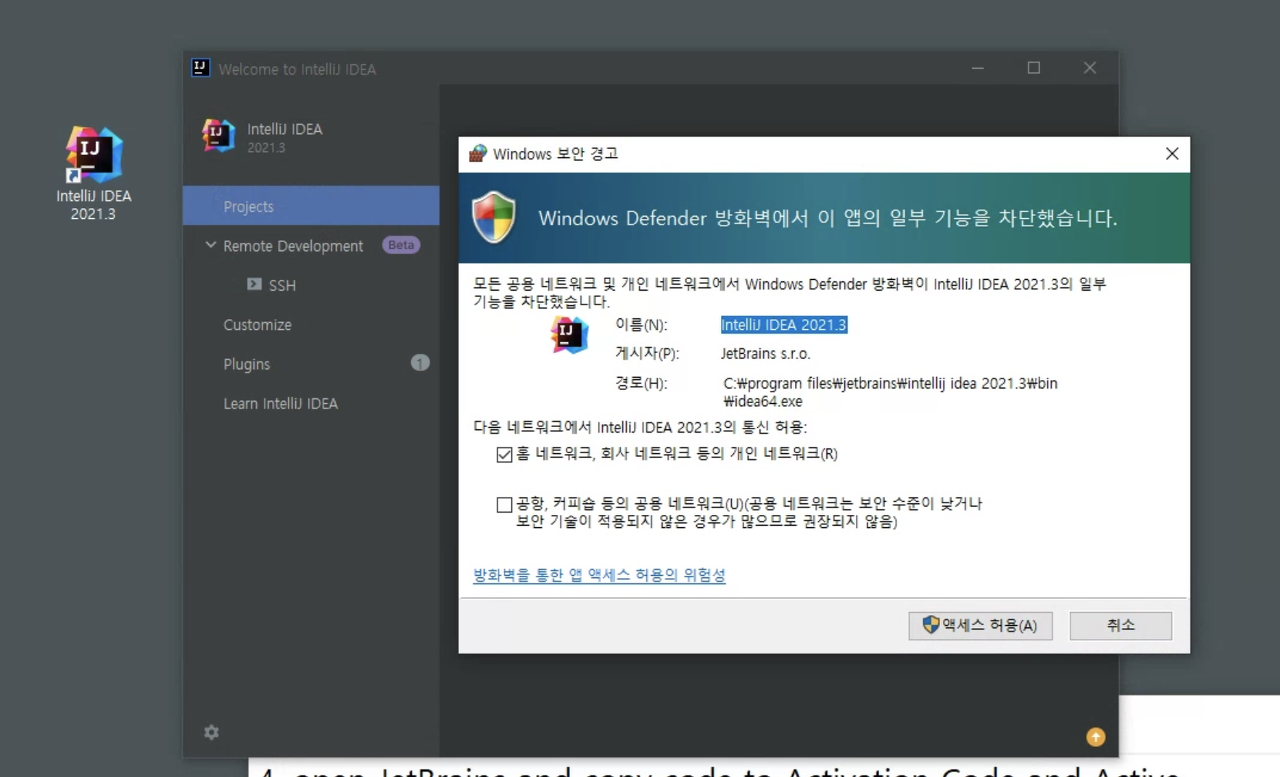
Task: Click the 이름(N): label
Action: coord(641,325)
